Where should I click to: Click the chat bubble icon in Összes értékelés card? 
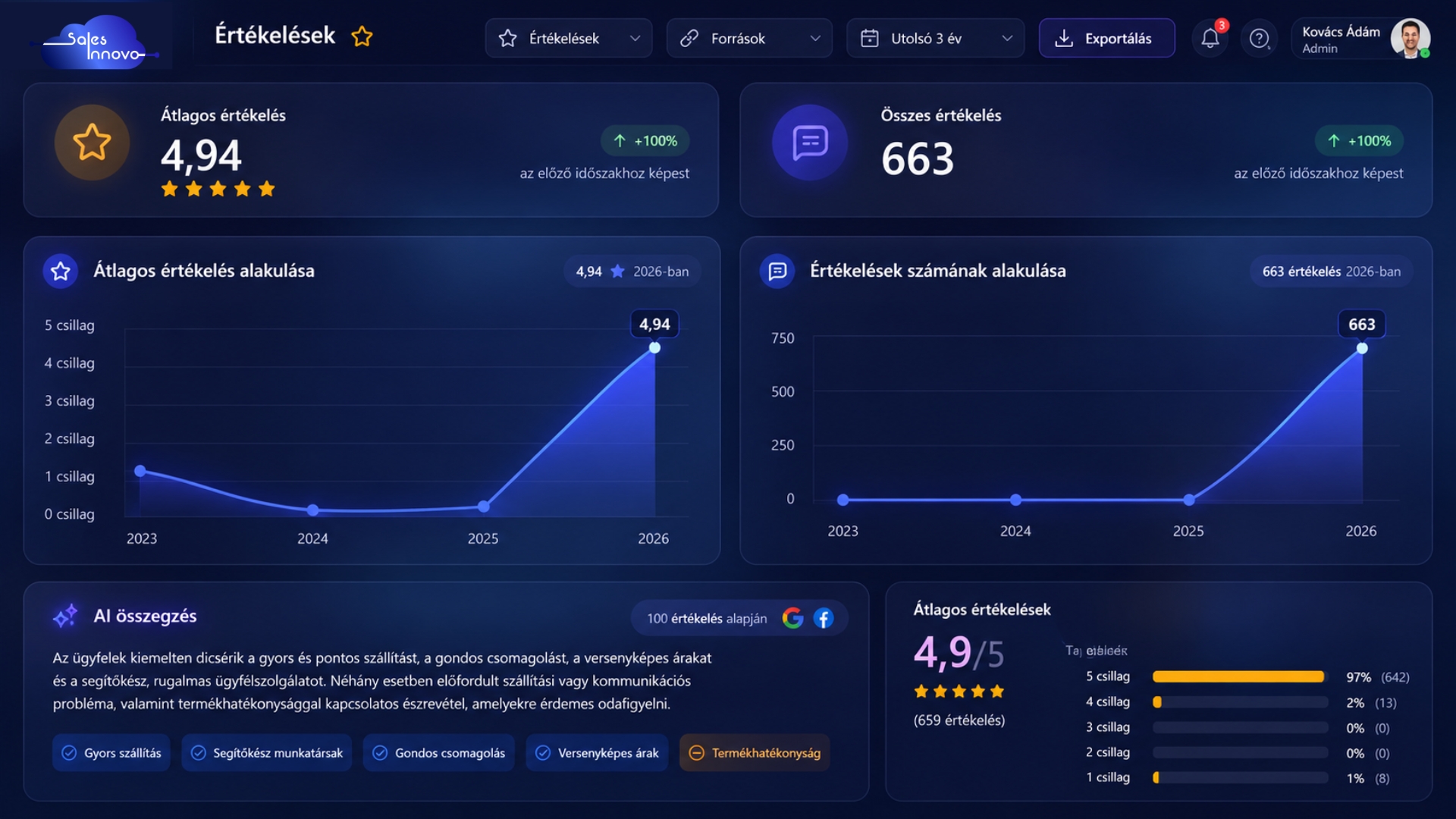coord(810,142)
